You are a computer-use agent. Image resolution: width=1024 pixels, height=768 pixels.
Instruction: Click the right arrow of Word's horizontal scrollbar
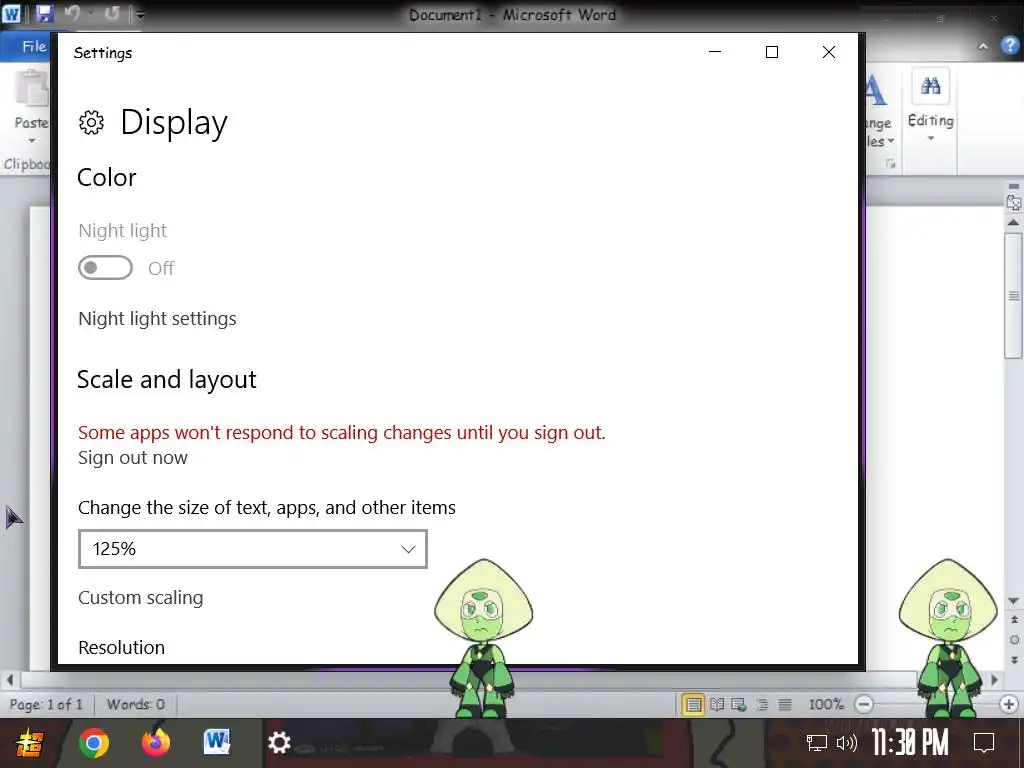(x=995, y=680)
